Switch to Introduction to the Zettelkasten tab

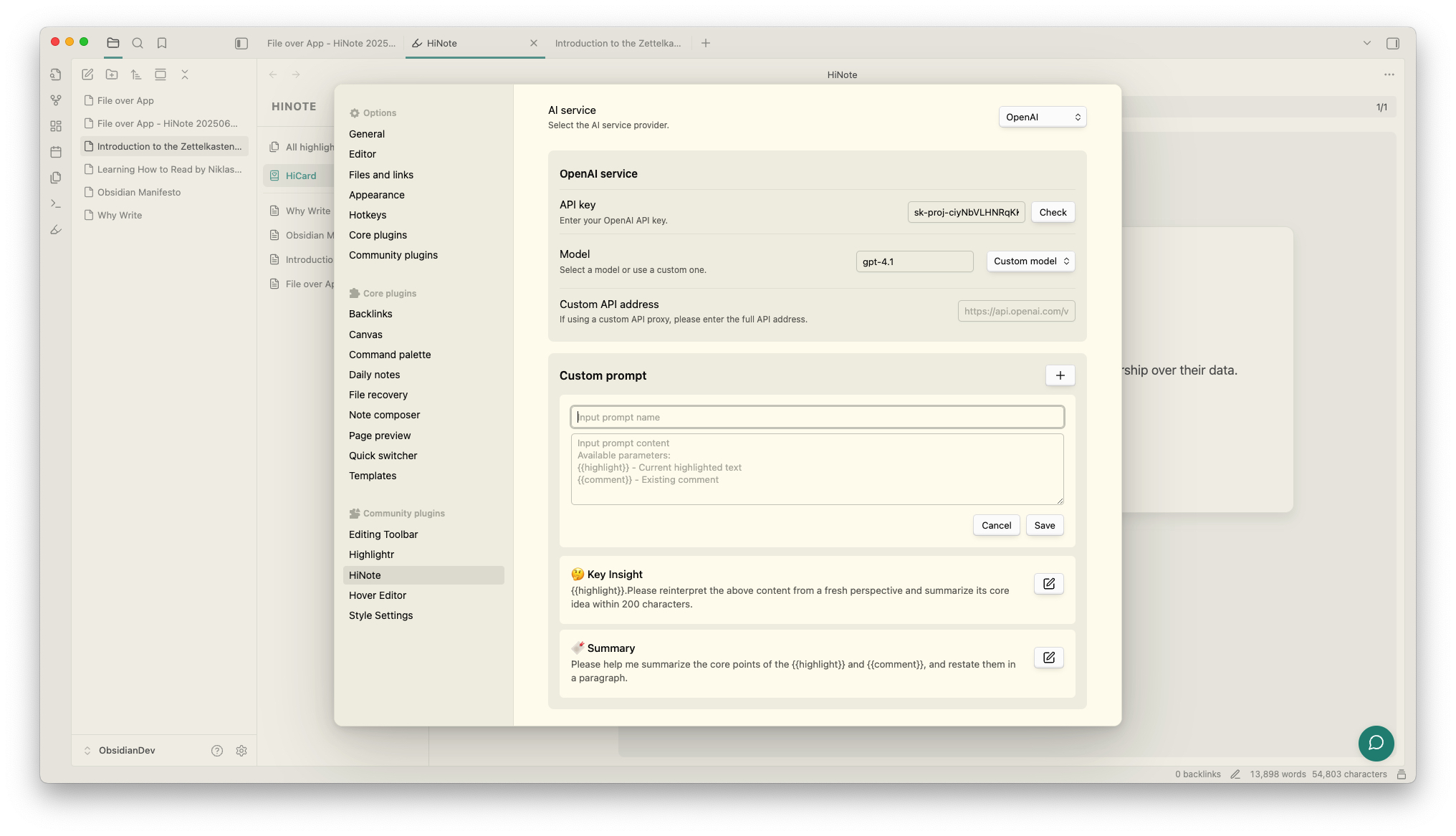coord(618,43)
